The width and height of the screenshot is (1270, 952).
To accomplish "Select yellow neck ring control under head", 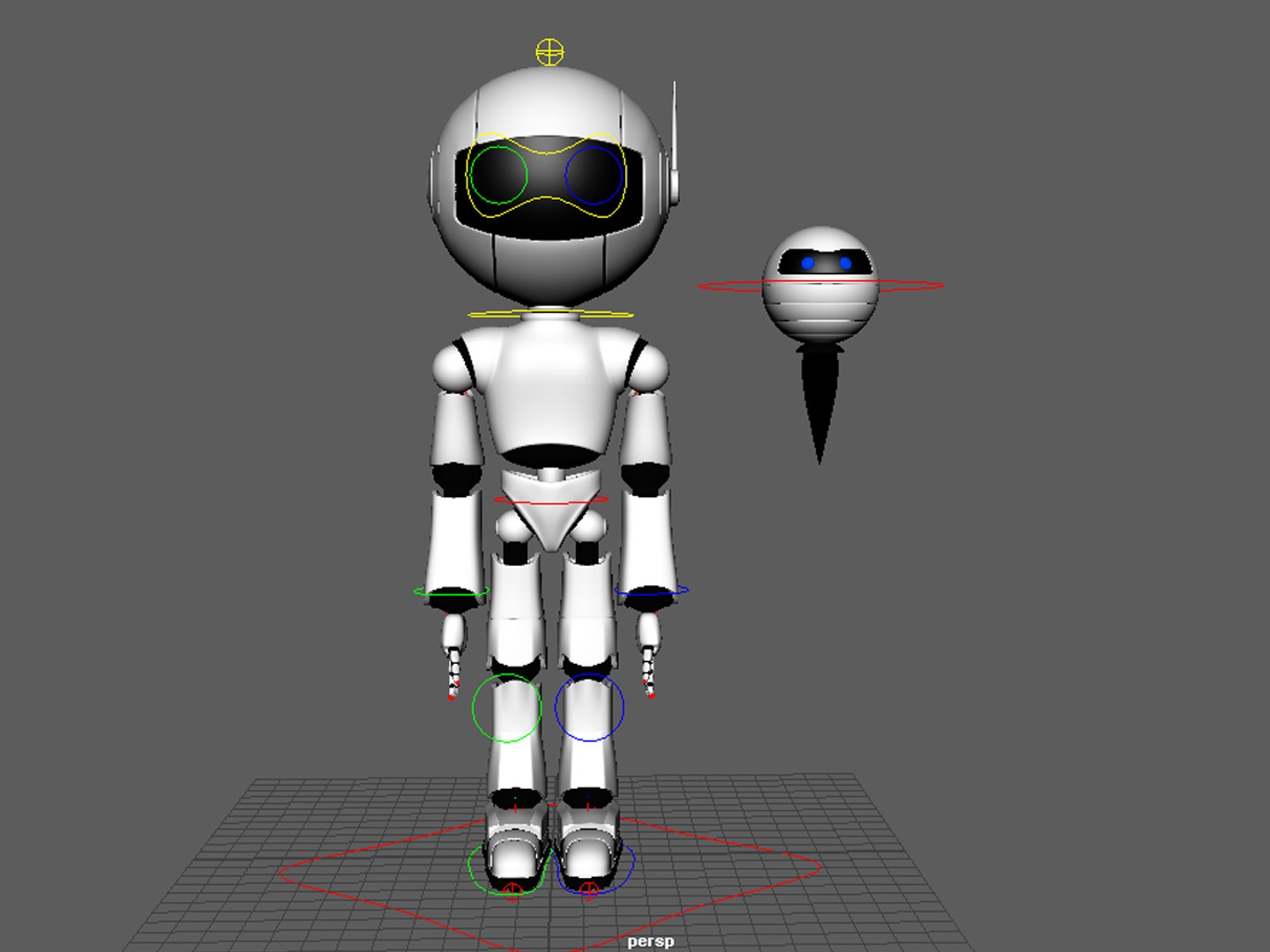I will 551,314.
